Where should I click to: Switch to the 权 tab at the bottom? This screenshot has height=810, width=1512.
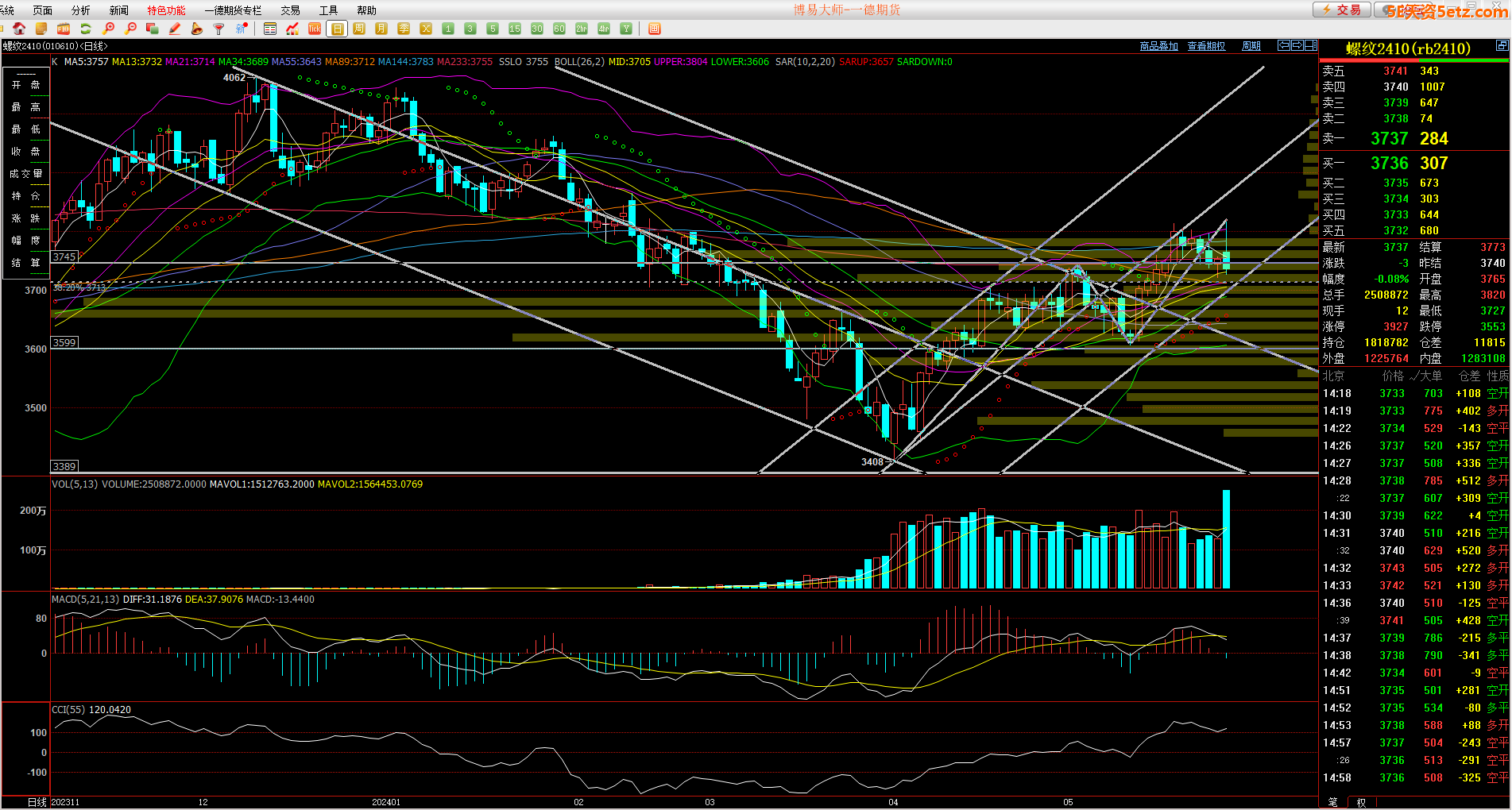[x=1361, y=803]
